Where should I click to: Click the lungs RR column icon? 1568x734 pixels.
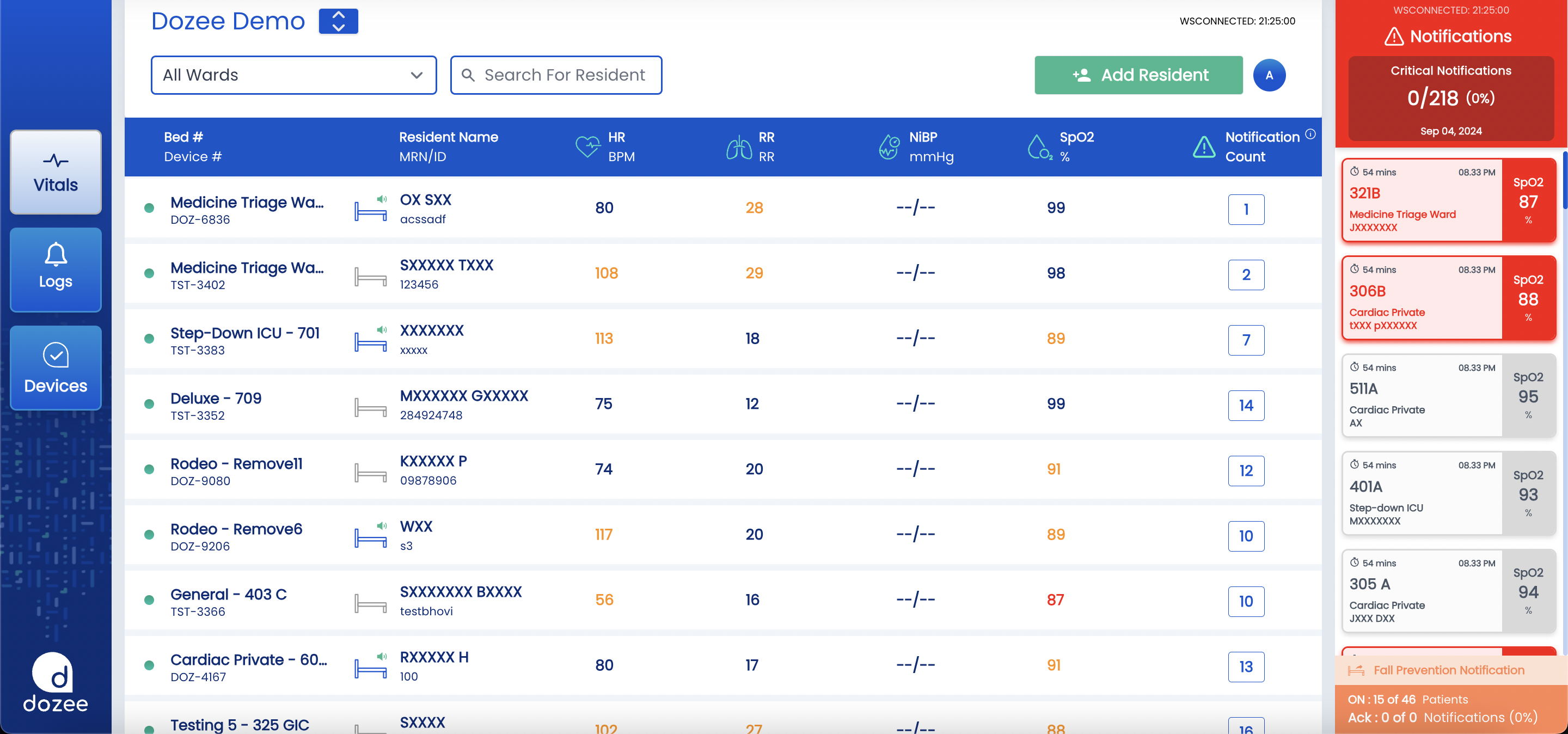coord(738,146)
